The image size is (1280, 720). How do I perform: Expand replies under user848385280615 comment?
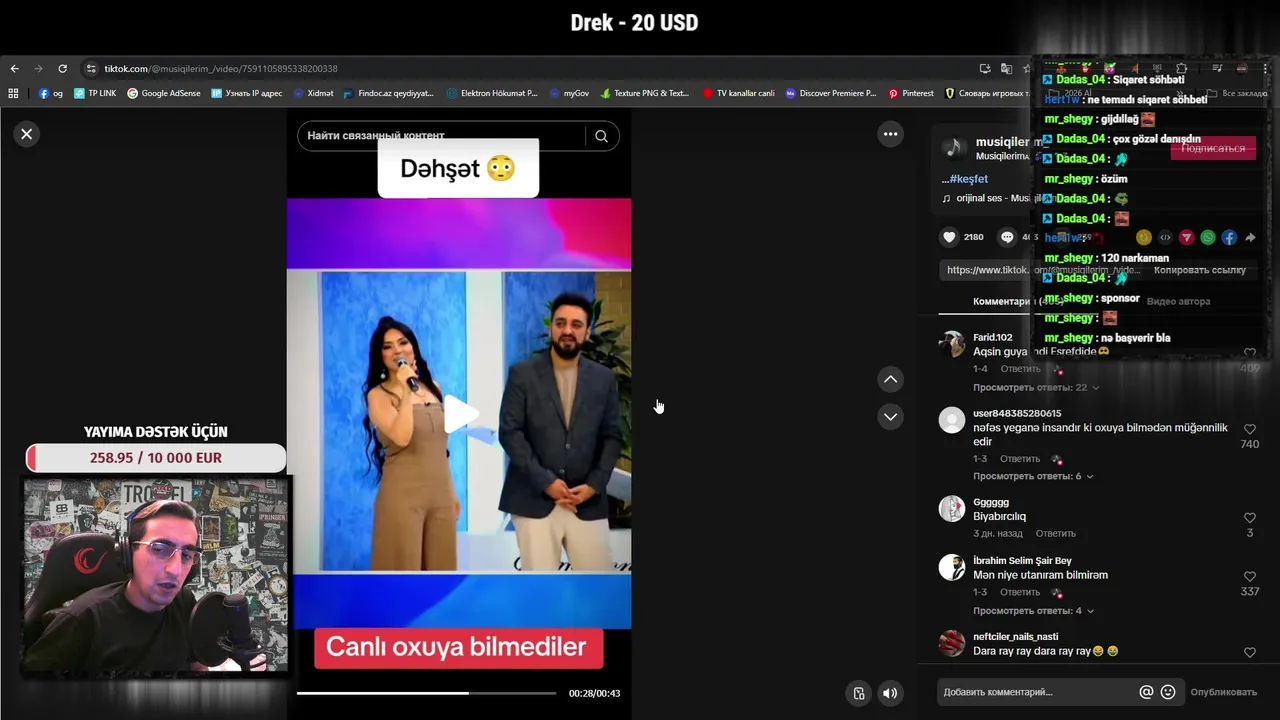coord(1033,477)
